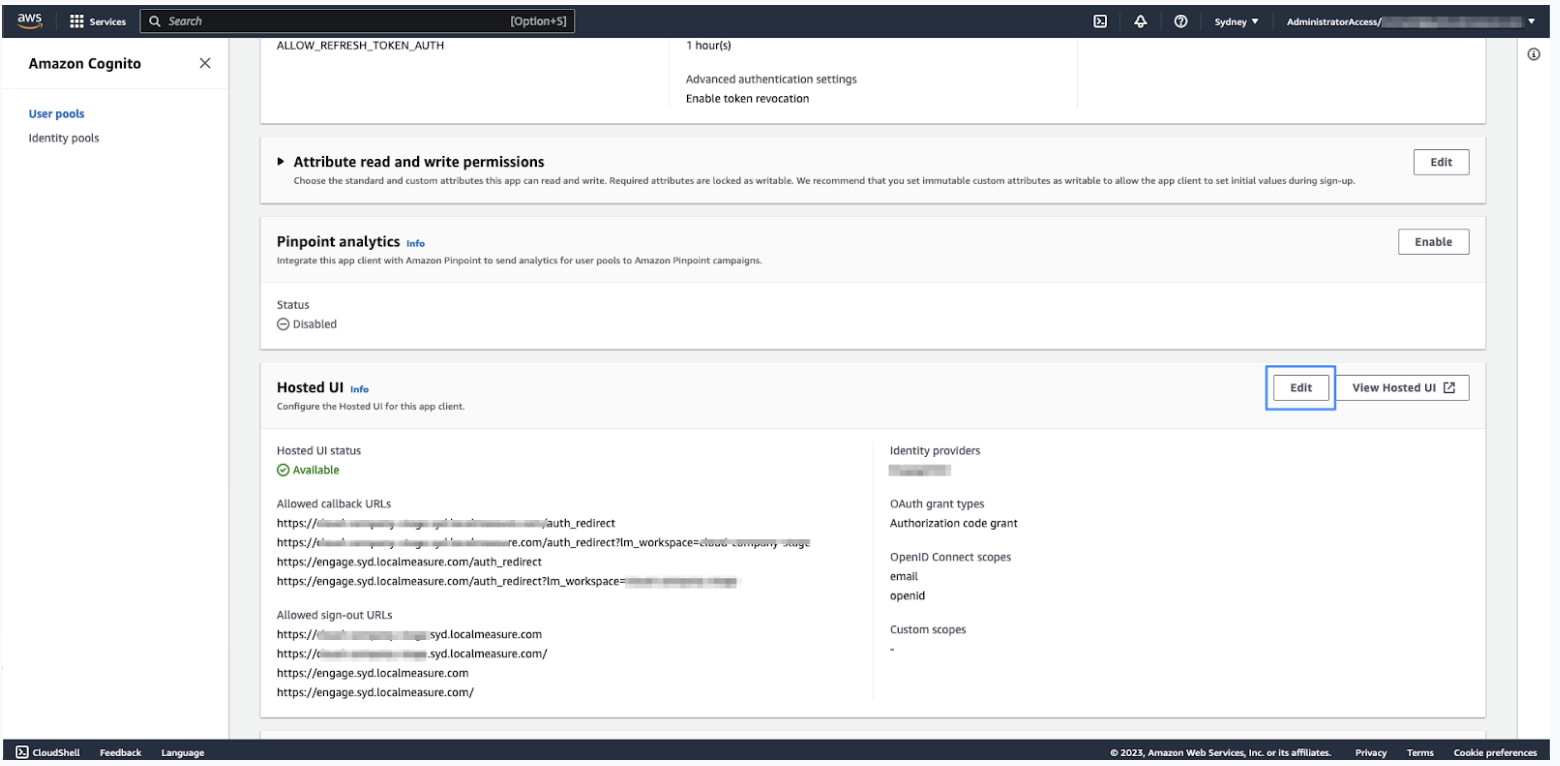This screenshot has width=1560, height=766.
Task: Select the email scope text
Action: [904, 576]
